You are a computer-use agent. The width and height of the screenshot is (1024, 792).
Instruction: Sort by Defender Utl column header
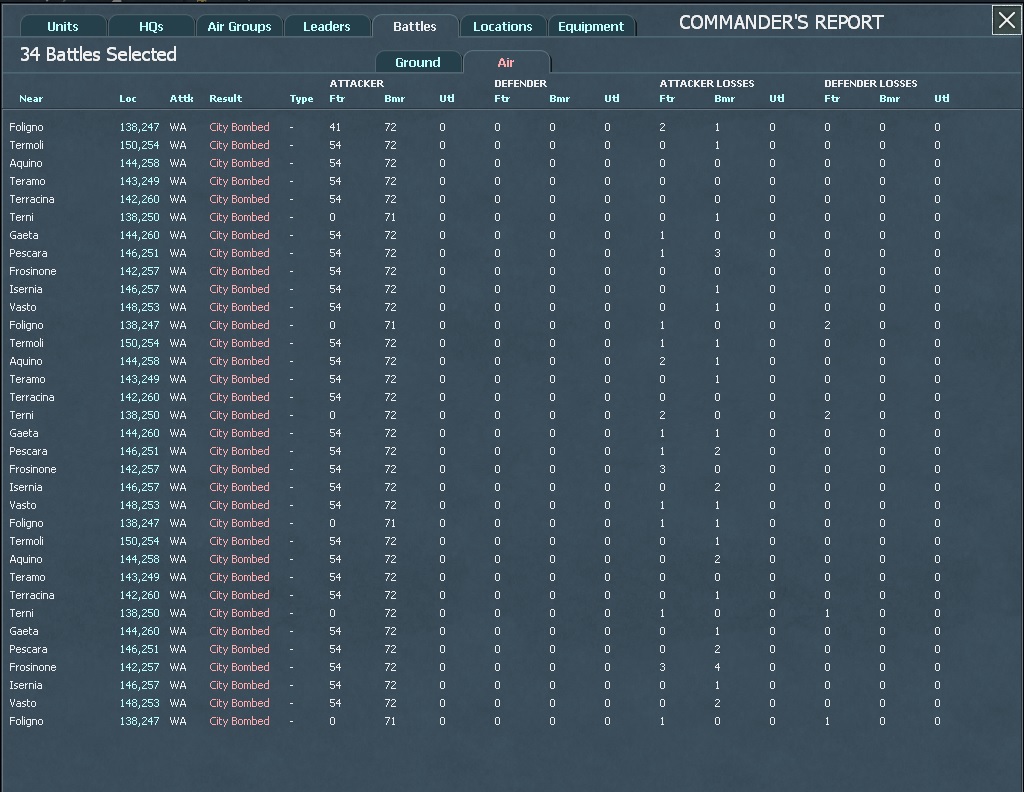point(611,99)
